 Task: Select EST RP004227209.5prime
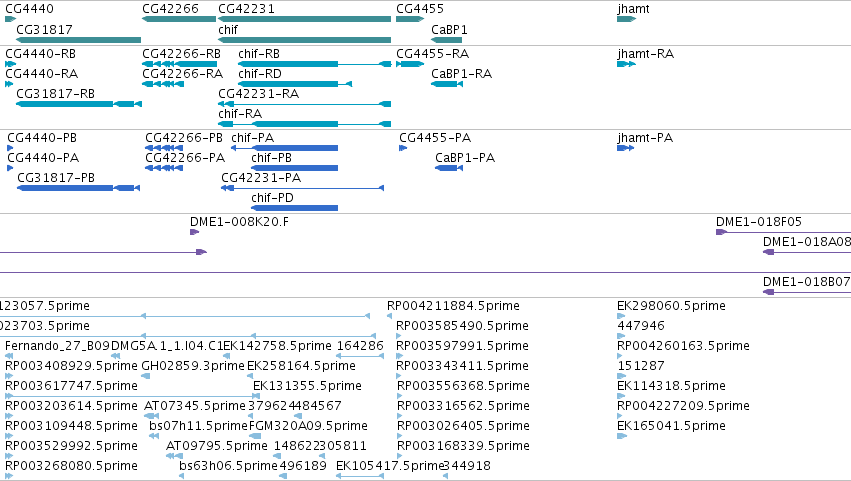coord(683,406)
